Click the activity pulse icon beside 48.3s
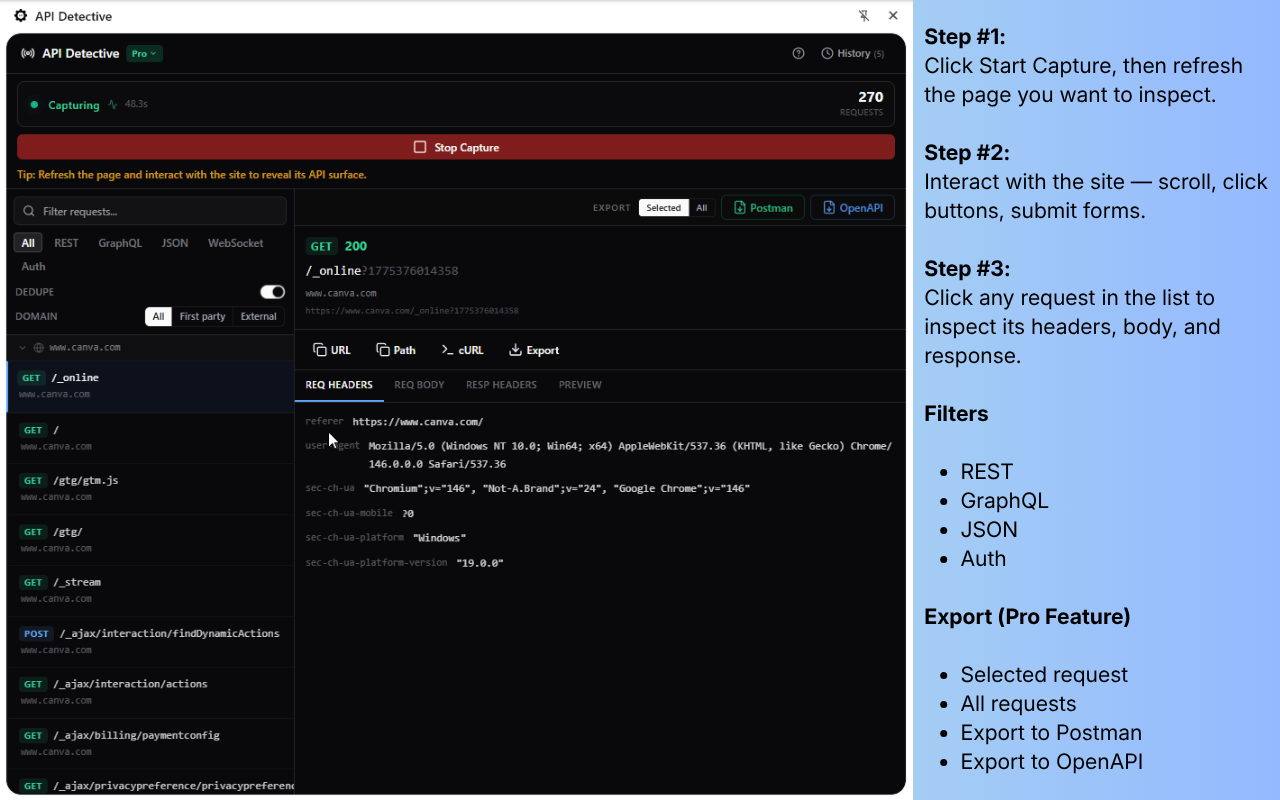This screenshot has width=1280, height=800. tap(113, 104)
